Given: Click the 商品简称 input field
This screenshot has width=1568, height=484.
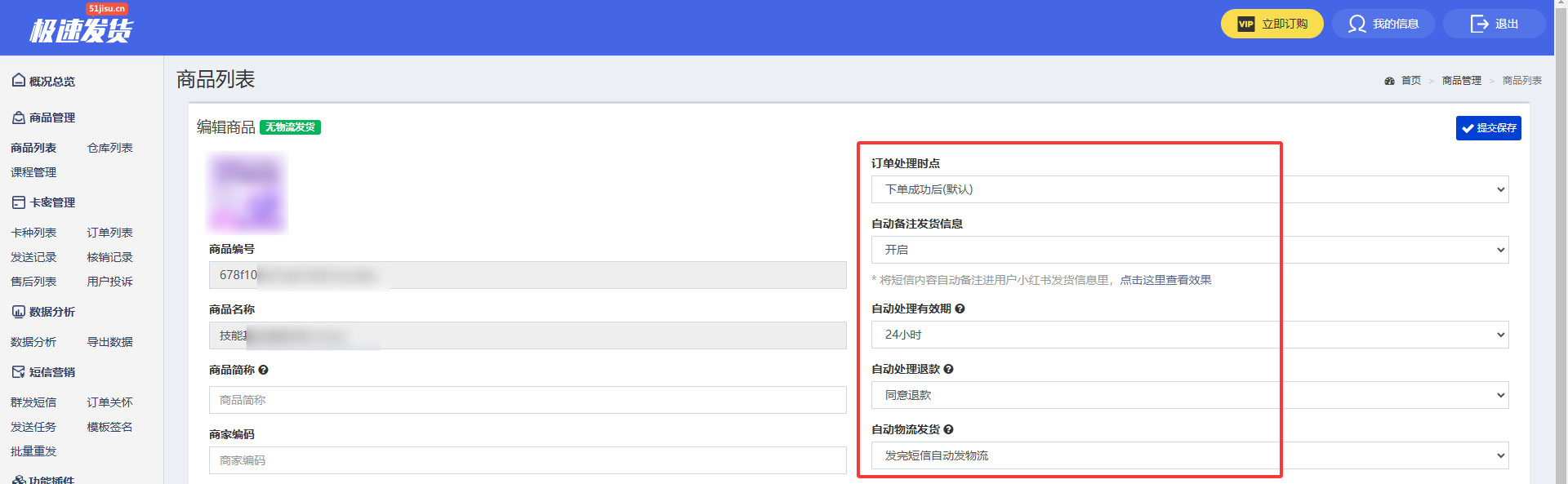Looking at the screenshot, I should pos(527,400).
